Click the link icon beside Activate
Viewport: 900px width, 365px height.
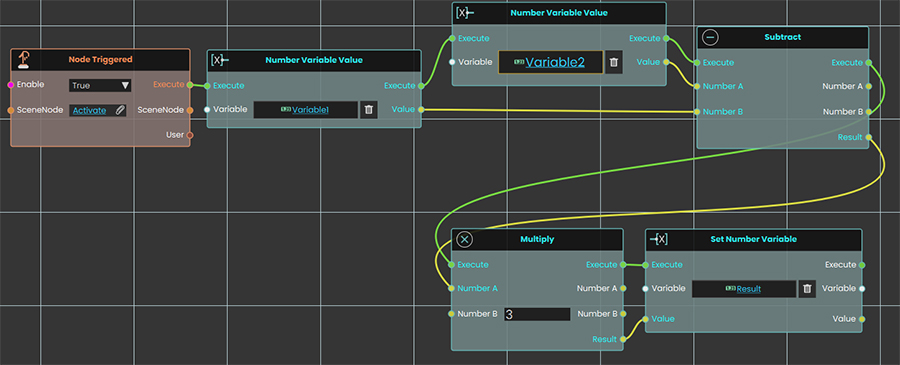(119, 110)
